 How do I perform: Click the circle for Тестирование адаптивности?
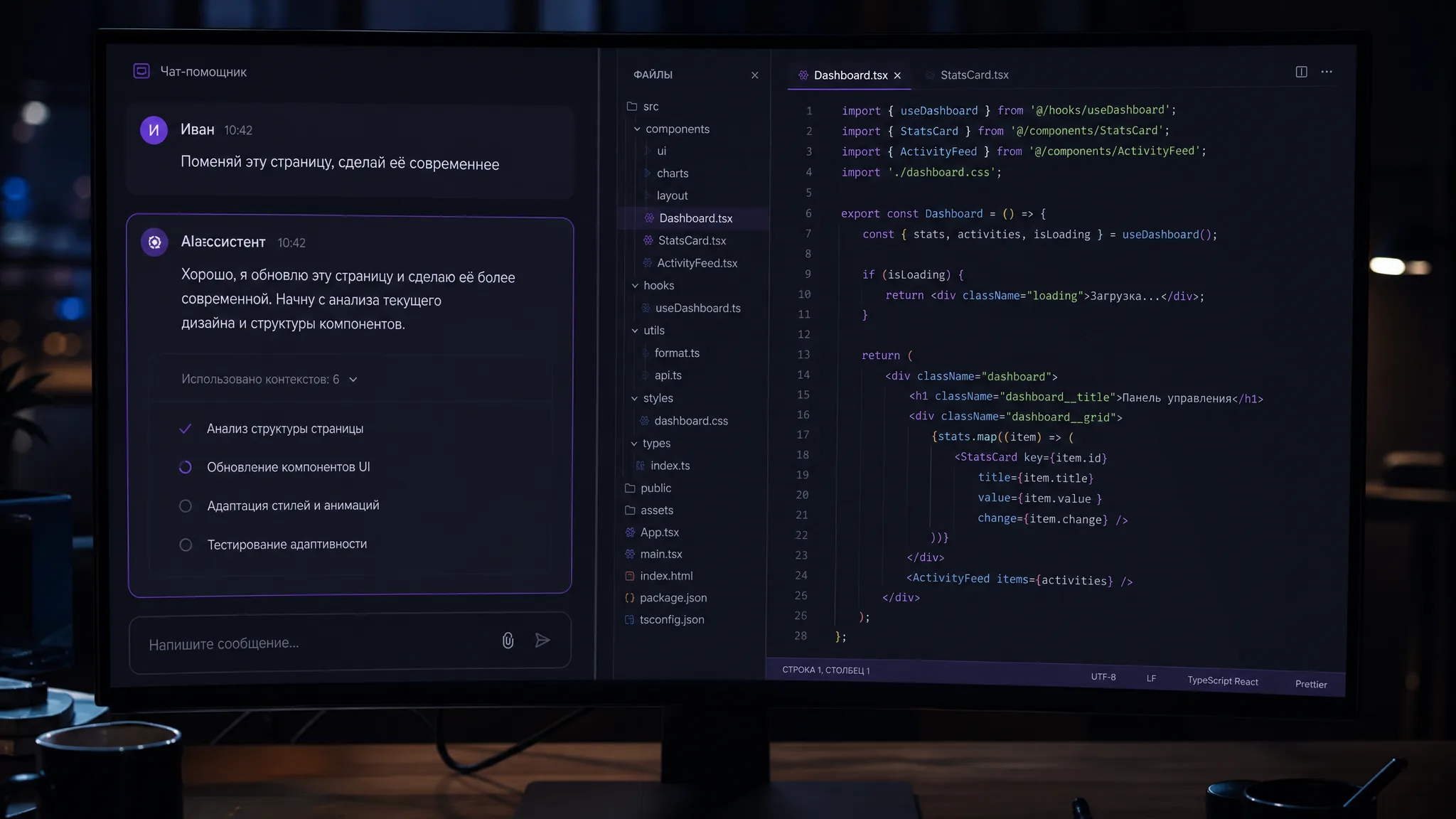(186, 545)
